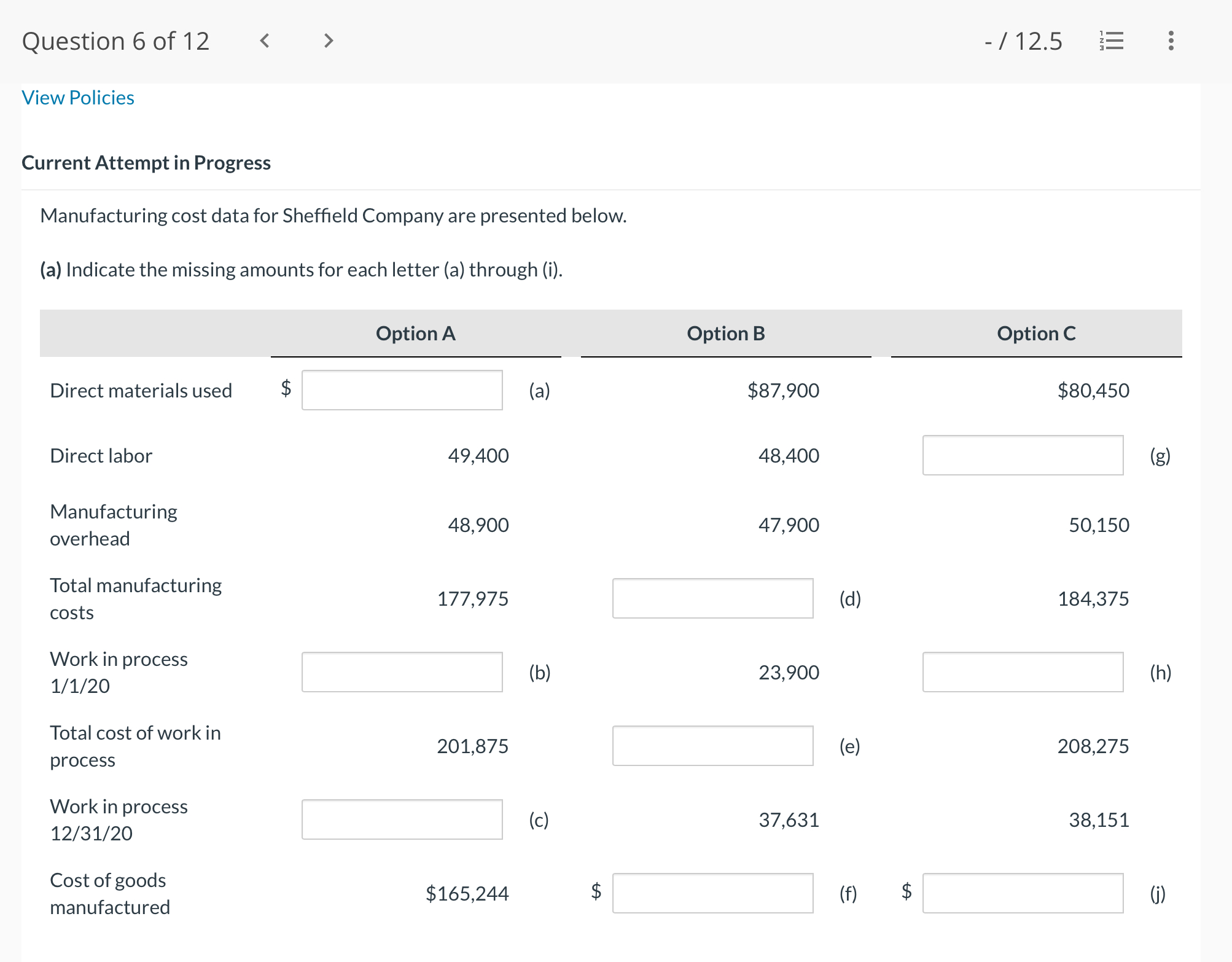Click the Direct labor (g) input field
1232x962 pixels.
click(1023, 455)
